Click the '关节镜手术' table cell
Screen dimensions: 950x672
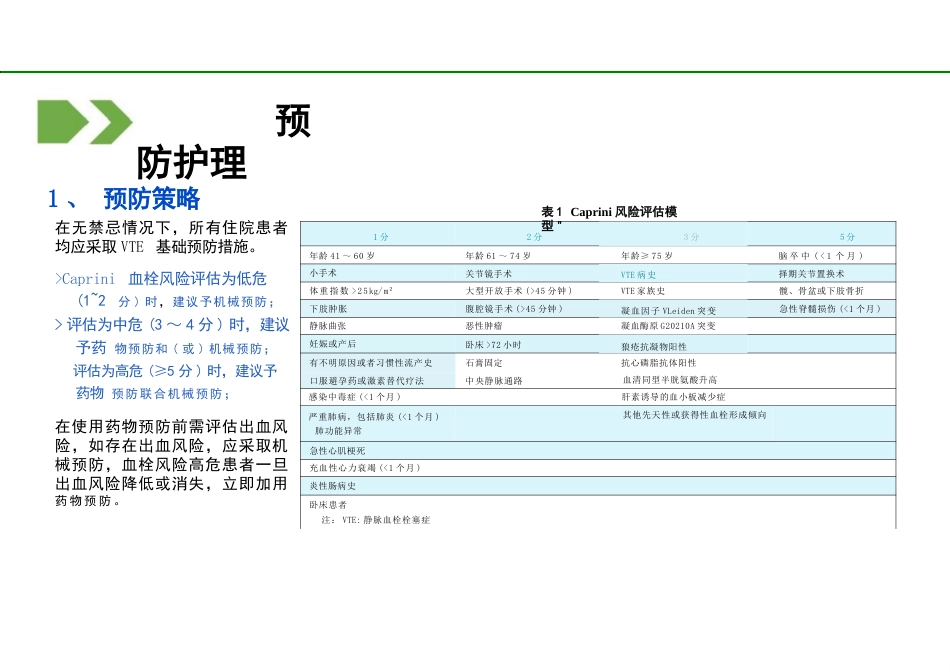488,274
